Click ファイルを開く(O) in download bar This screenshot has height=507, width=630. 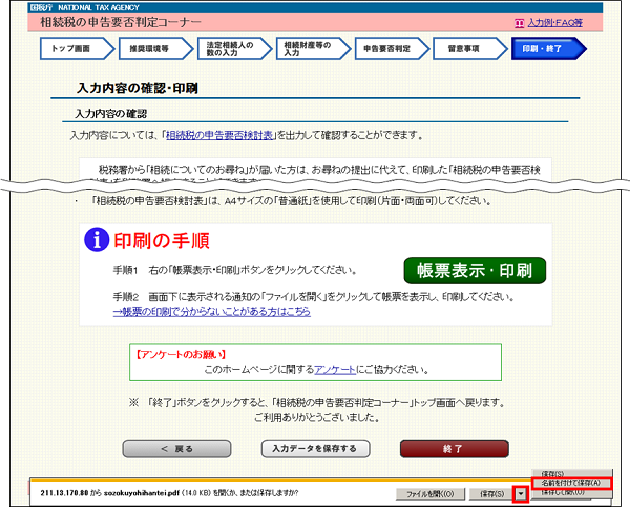coord(430,494)
